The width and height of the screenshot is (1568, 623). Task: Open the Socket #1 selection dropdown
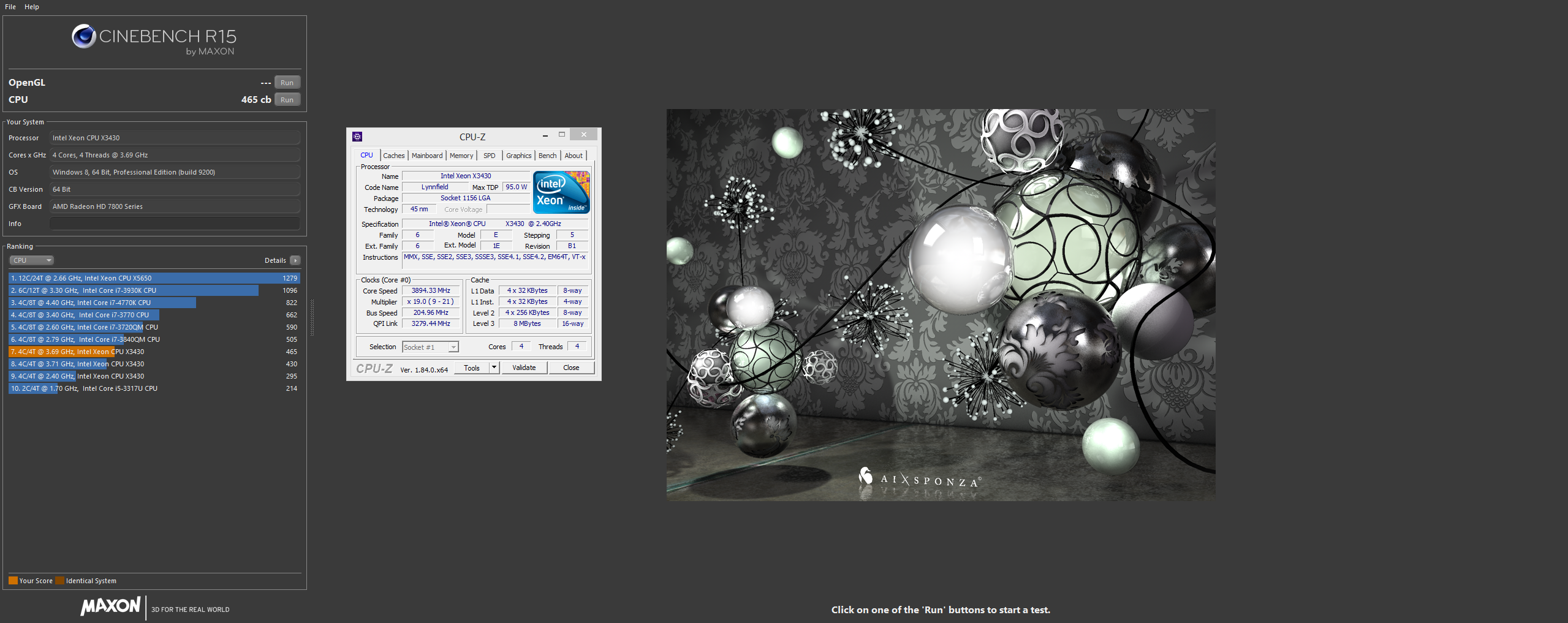coord(430,347)
